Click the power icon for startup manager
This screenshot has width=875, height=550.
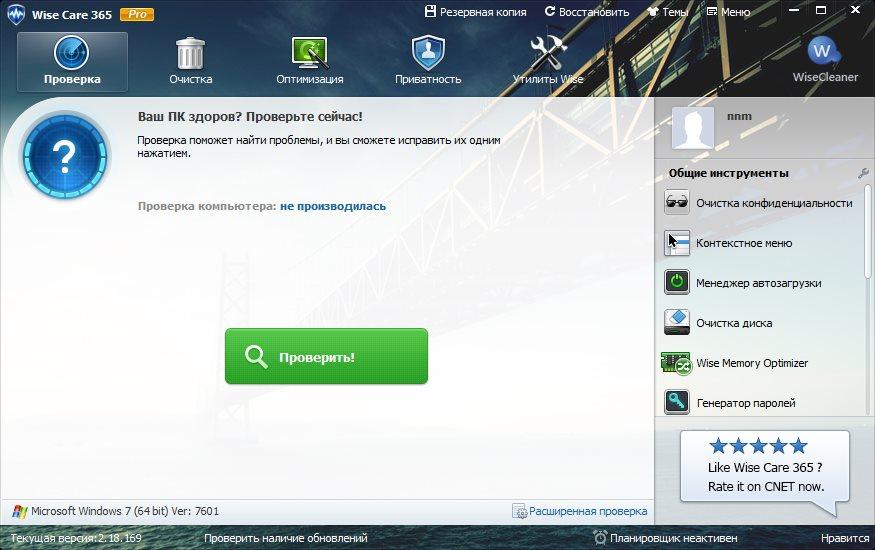pyautogui.click(x=677, y=282)
